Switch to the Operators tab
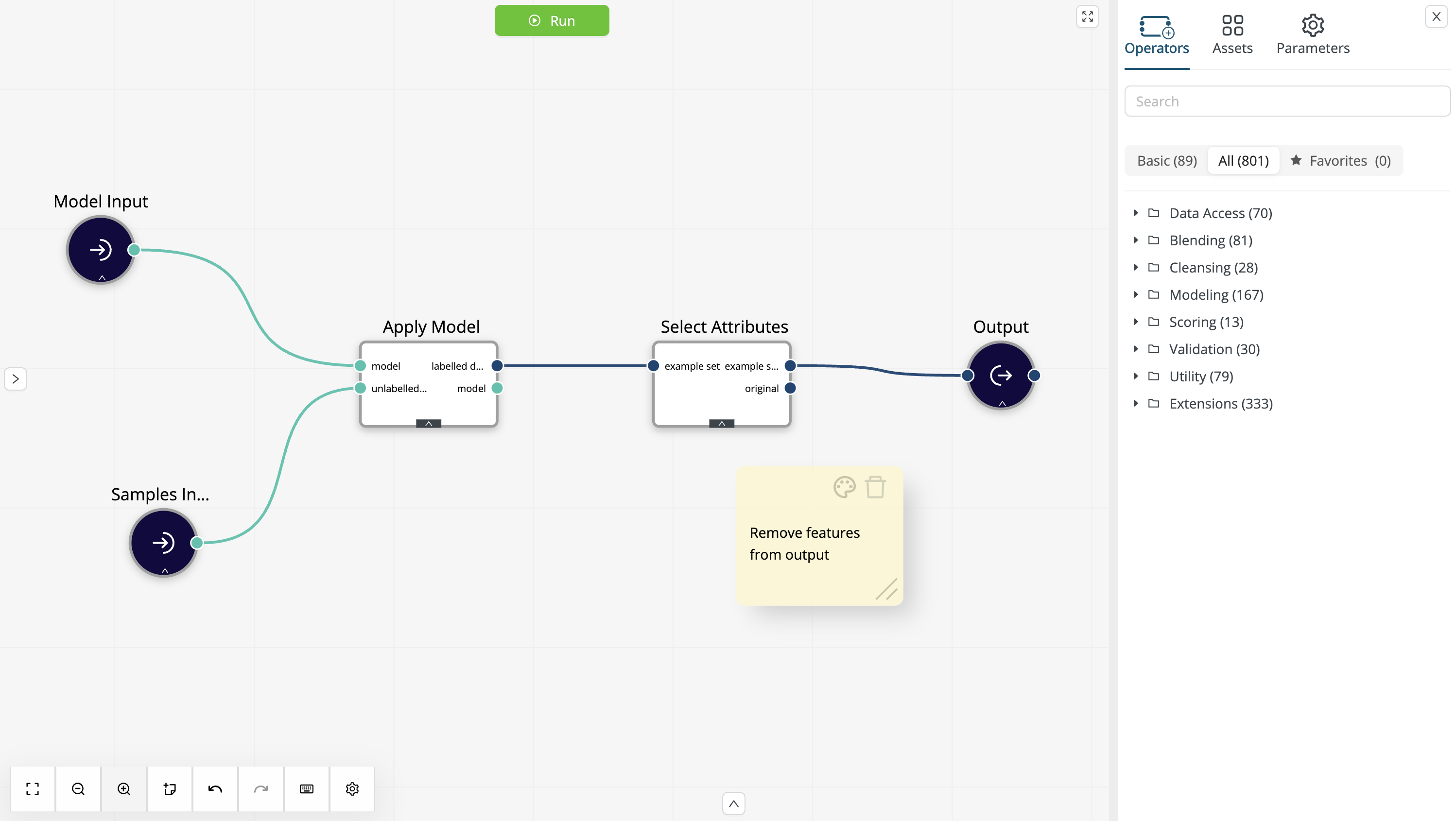1456x821 pixels. coord(1157,35)
